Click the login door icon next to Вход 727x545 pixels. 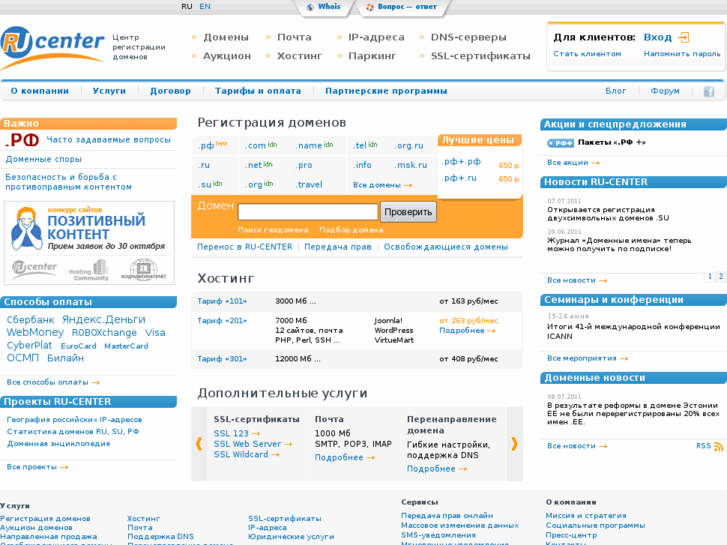coord(683,38)
